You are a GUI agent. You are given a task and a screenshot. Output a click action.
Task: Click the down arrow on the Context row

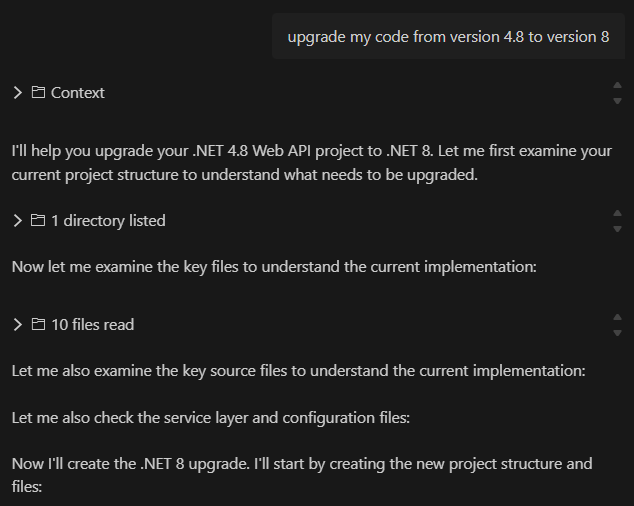point(617,101)
